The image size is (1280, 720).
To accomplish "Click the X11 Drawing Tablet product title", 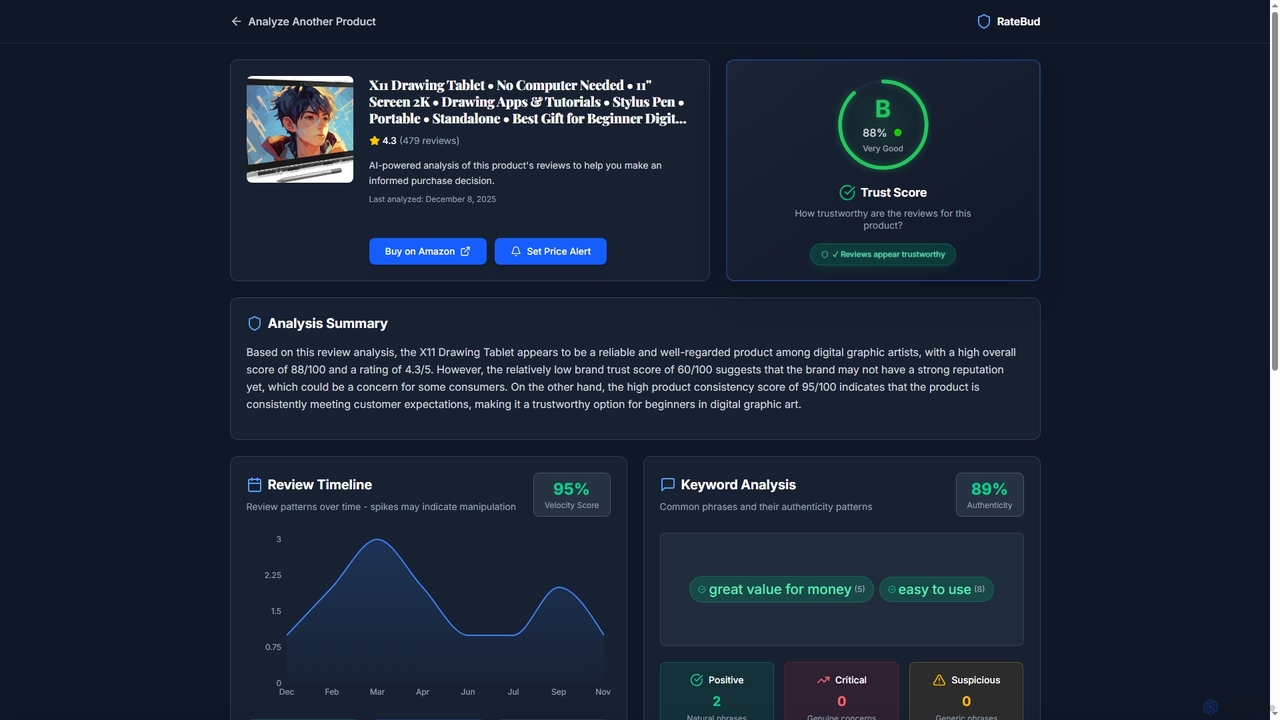I will pos(529,102).
